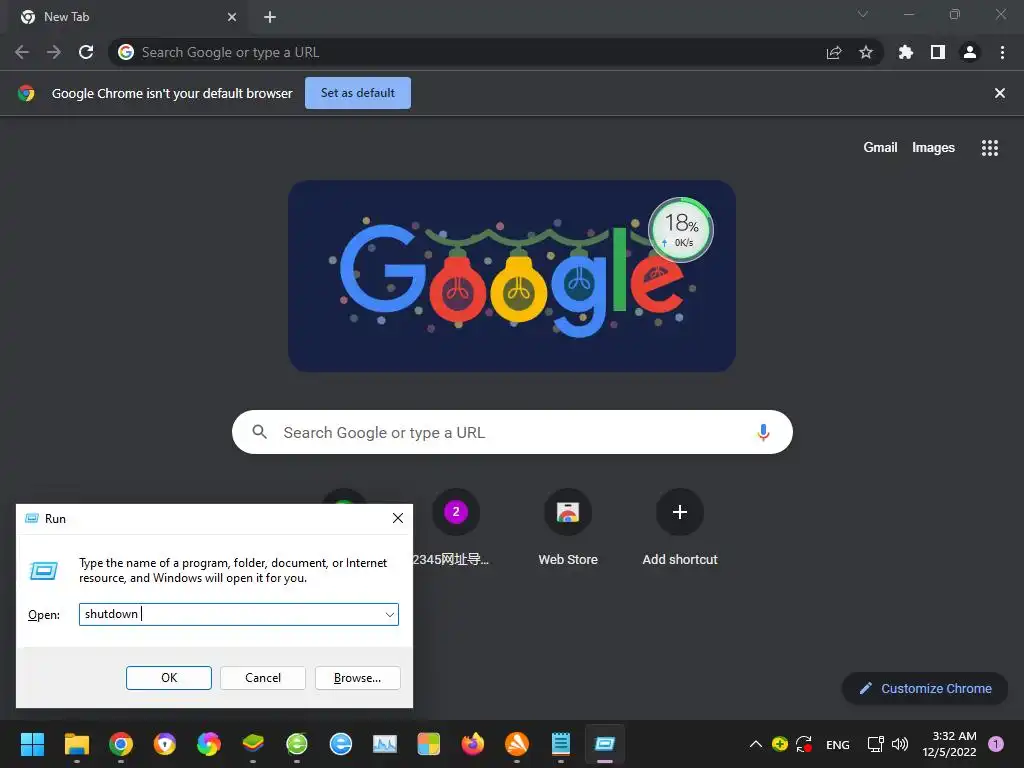This screenshot has height=768, width=1024.
Task: Open a new tab with the plus button
Action: coord(270,17)
